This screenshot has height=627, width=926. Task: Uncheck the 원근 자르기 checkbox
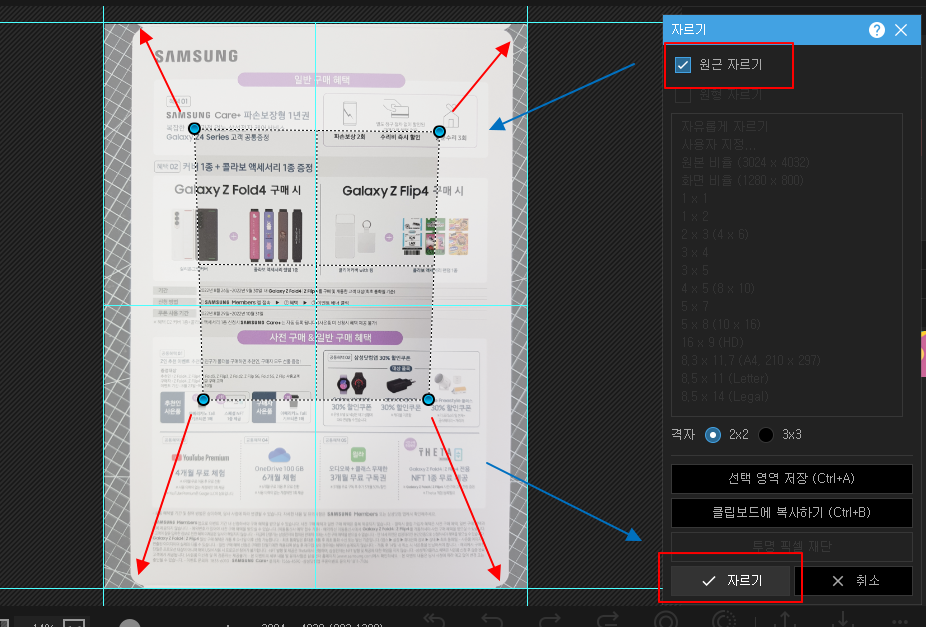pyautogui.click(x=683, y=65)
